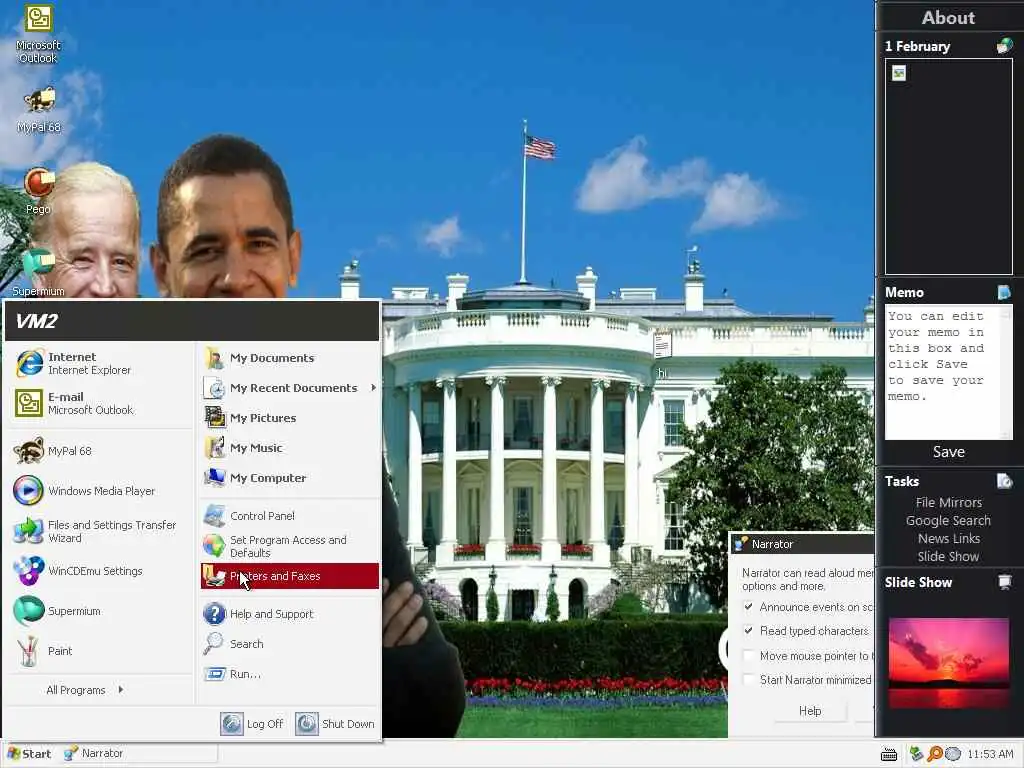Open the Run dialog
The image size is (1024, 768).
(x=289, y=674)
